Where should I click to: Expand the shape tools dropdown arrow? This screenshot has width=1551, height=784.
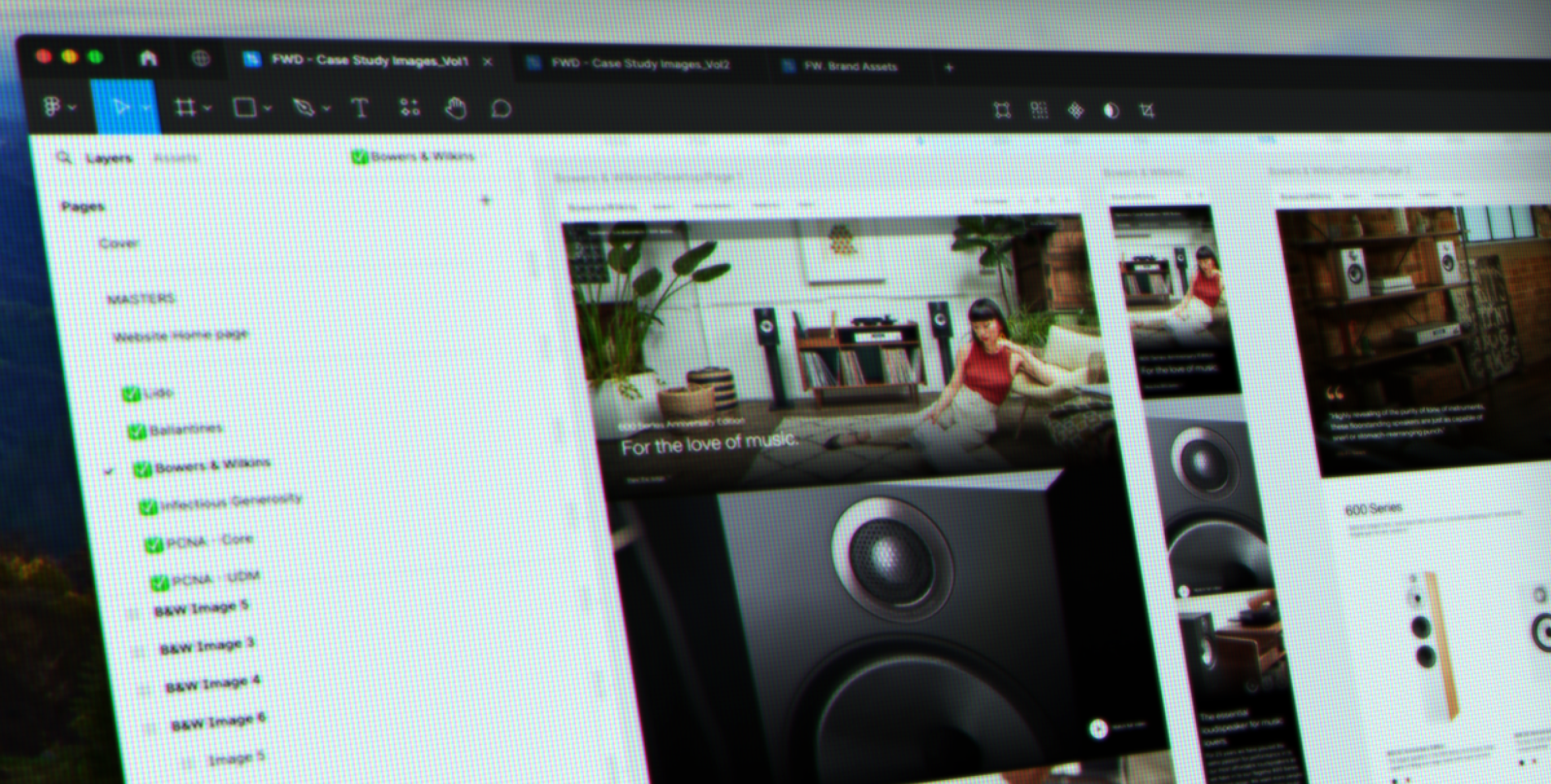pyautogui.click(x=267, y=108)
